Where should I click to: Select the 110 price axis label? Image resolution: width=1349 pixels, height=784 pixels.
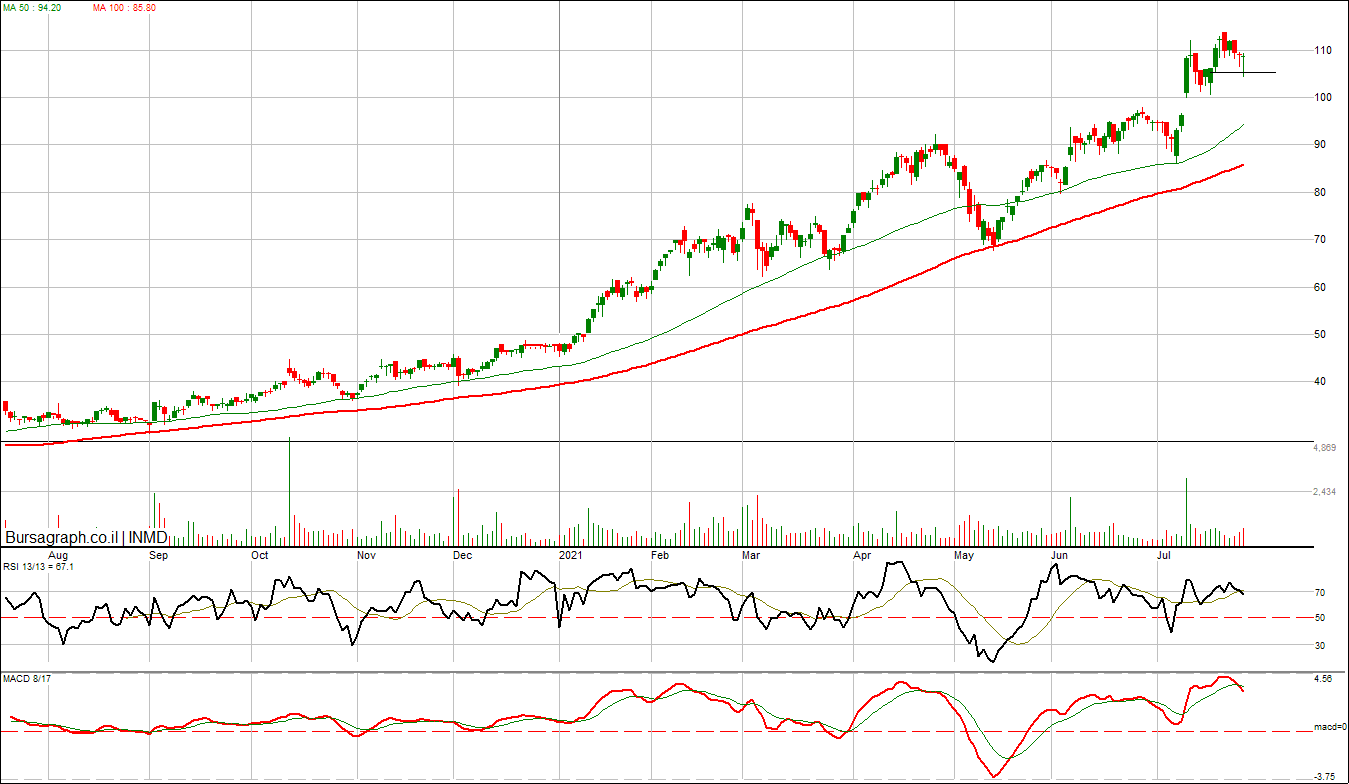tap(1322, 50)
